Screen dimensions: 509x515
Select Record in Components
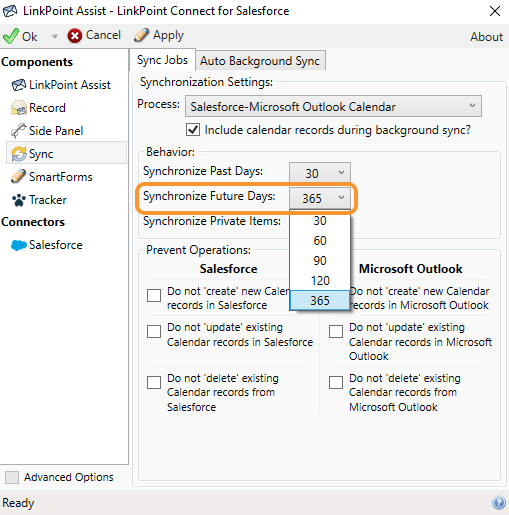pyautogui.click(x=47, y=108)
